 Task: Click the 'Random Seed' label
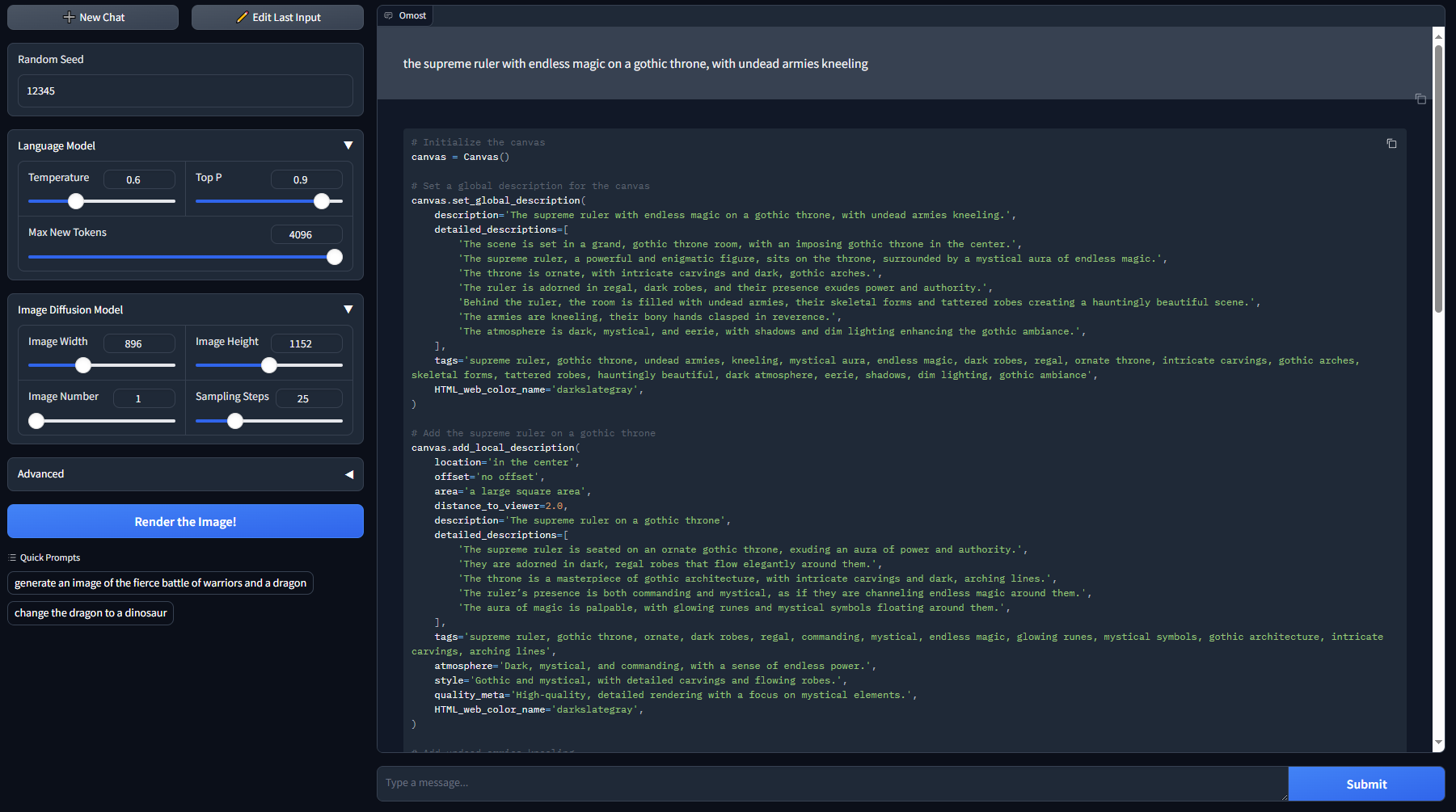coord(51,59)
